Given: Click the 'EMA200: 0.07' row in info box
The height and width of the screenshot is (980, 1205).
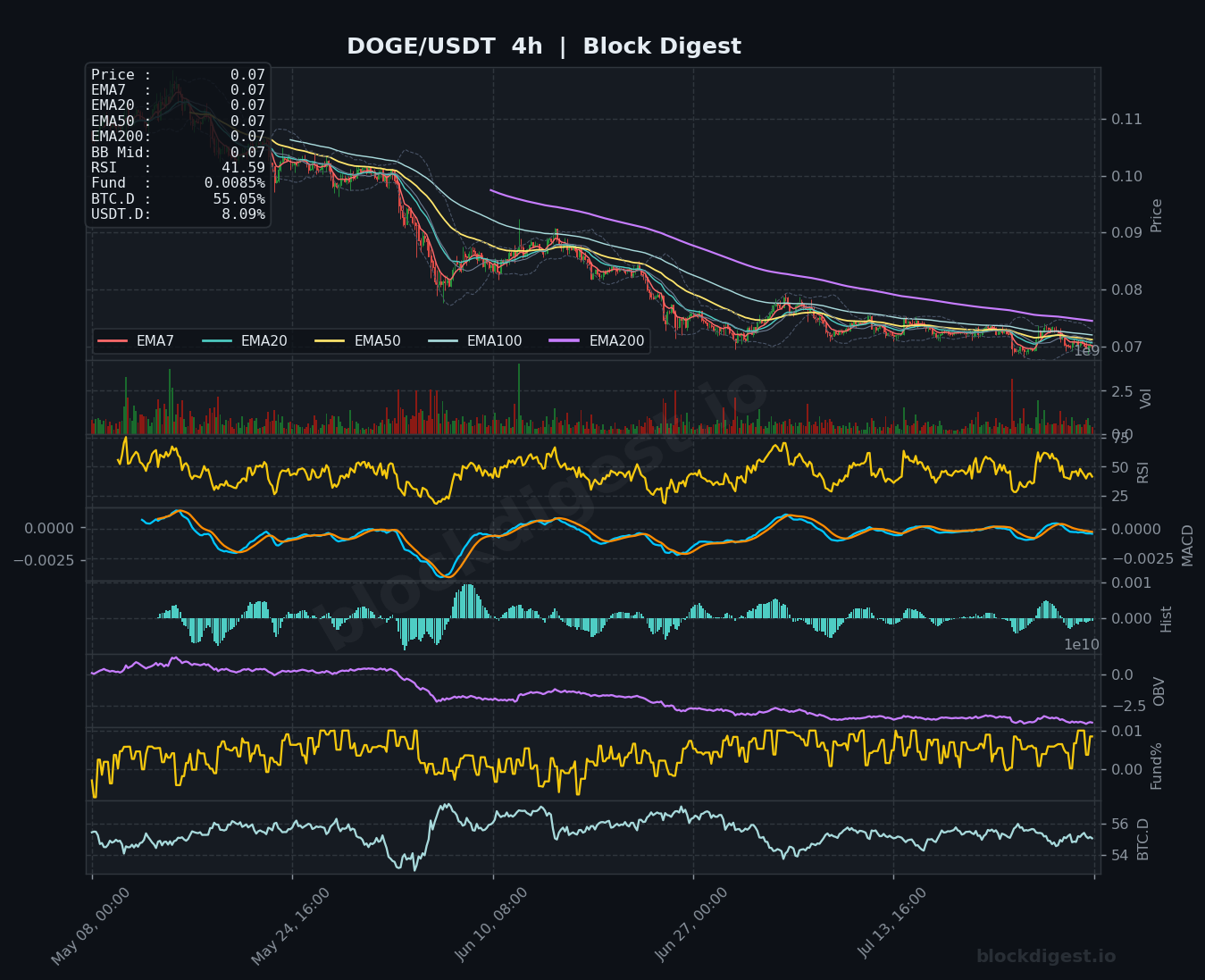Looking at the screenshot, I should click(178, 137).
